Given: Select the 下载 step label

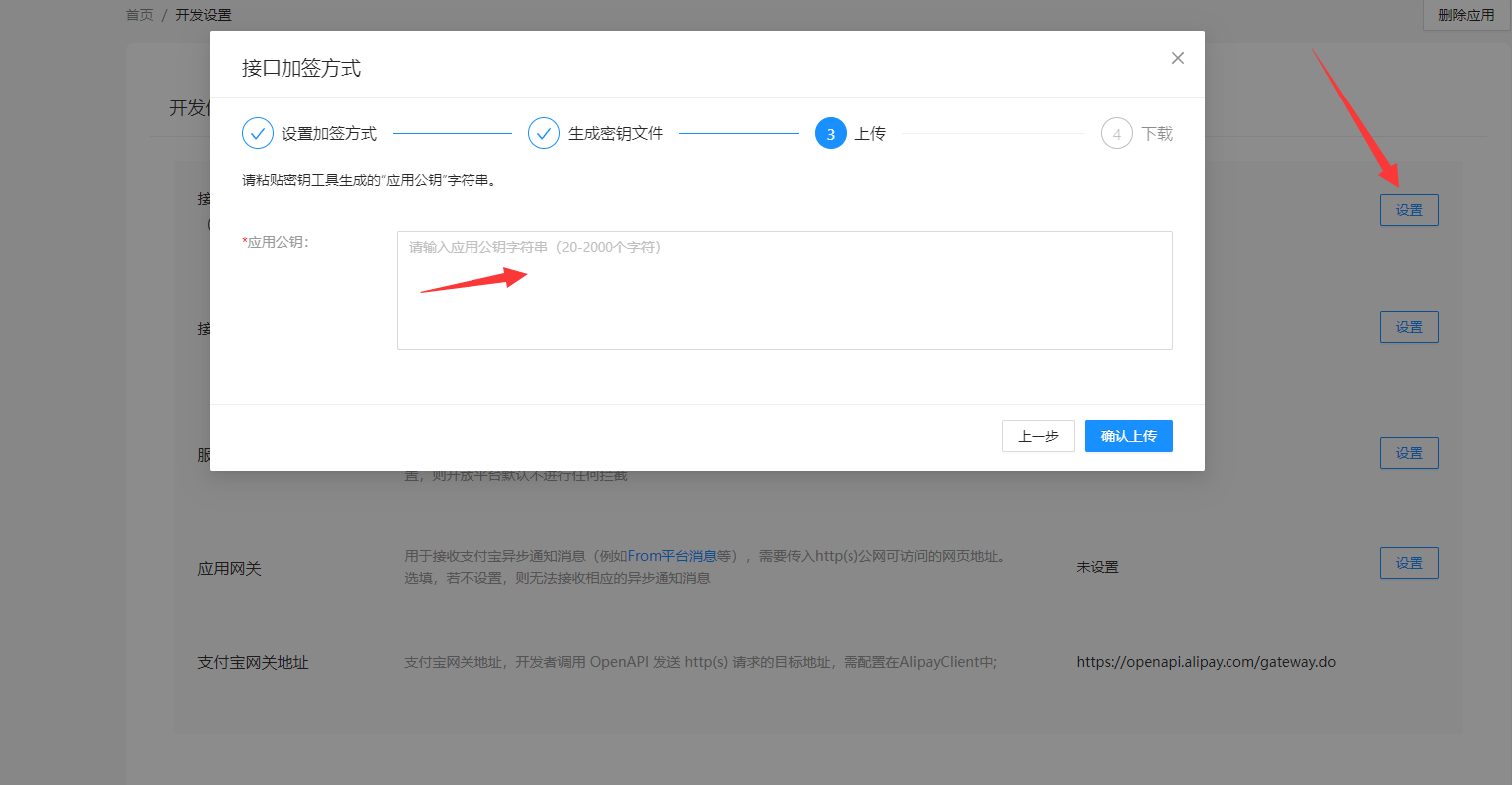Looking at the screenshot, I should (x=1157, y=133).
